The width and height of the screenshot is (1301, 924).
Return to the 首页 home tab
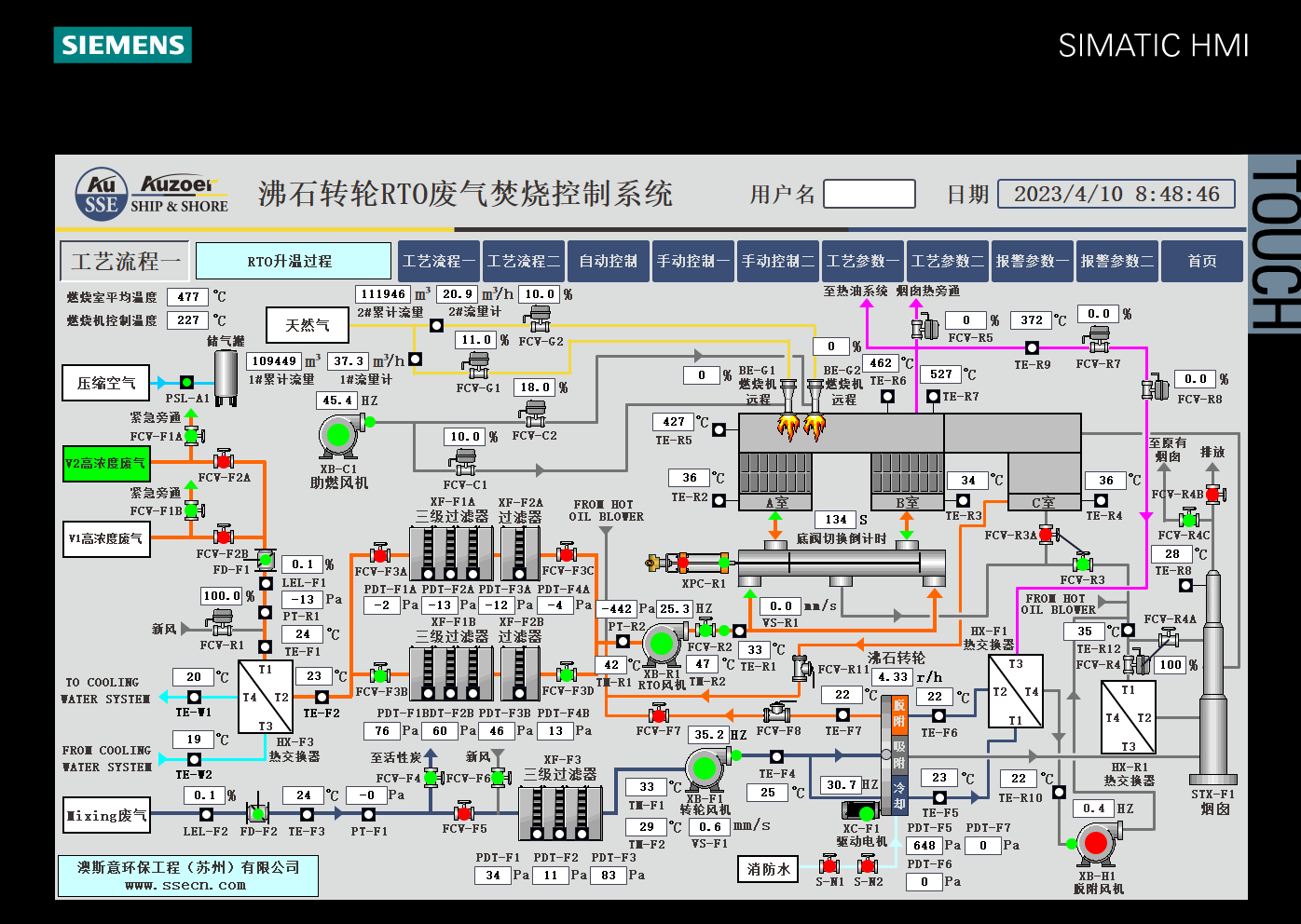1202,261
